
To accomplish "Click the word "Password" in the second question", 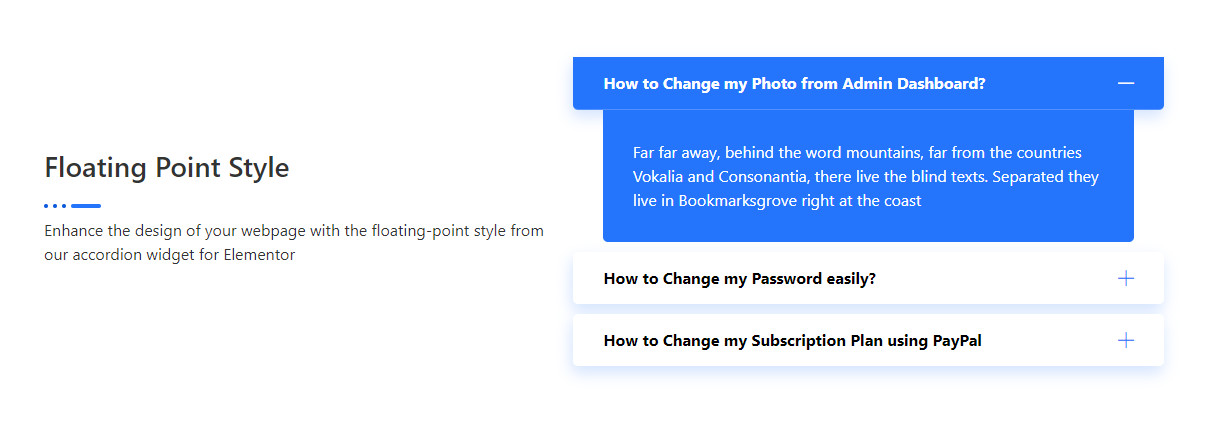I will pyautogui.click(x=787, y=279).
